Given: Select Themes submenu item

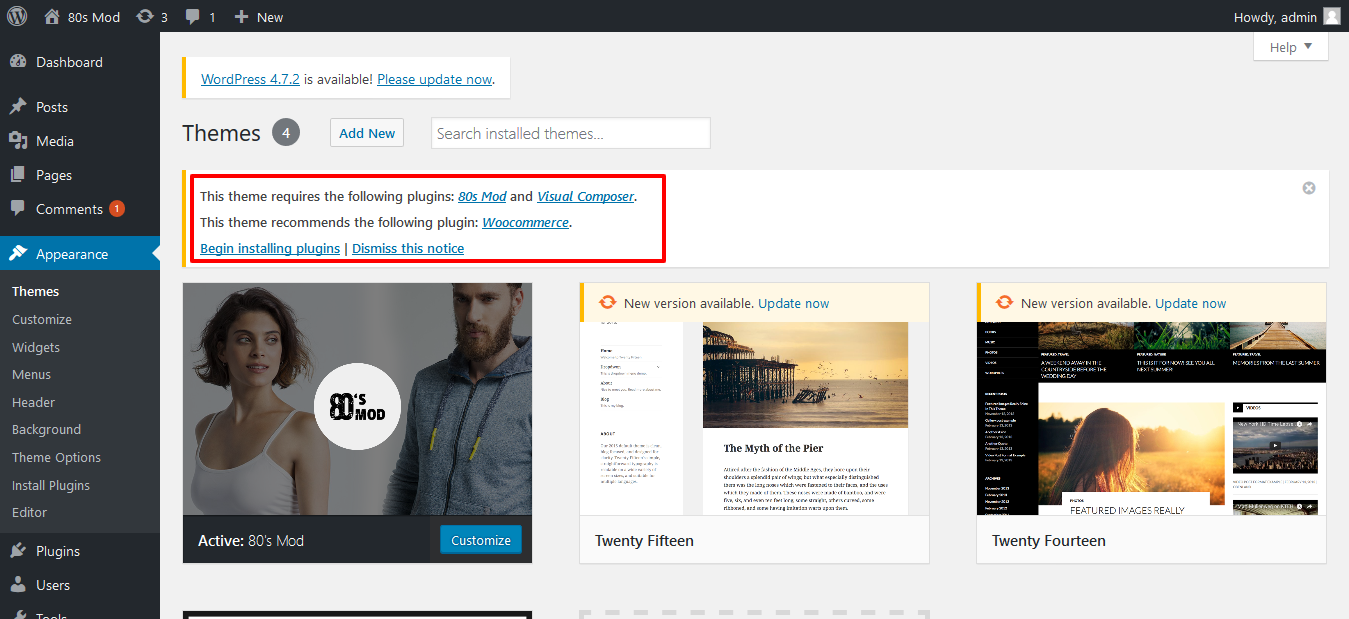Looking at the screenshot, I should click(36, 292).
